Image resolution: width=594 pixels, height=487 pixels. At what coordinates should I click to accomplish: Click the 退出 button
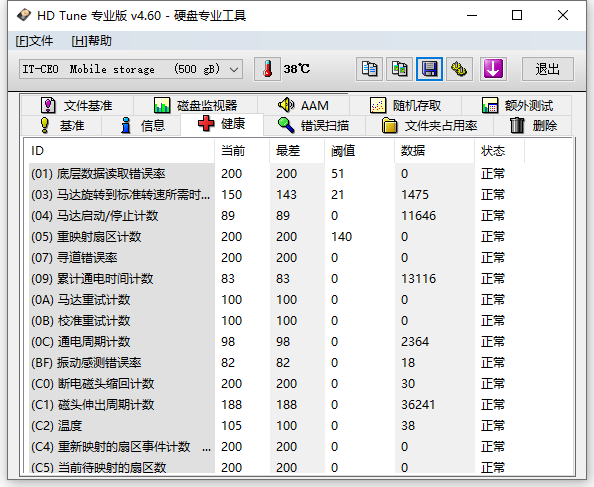(x=547, y=69)
